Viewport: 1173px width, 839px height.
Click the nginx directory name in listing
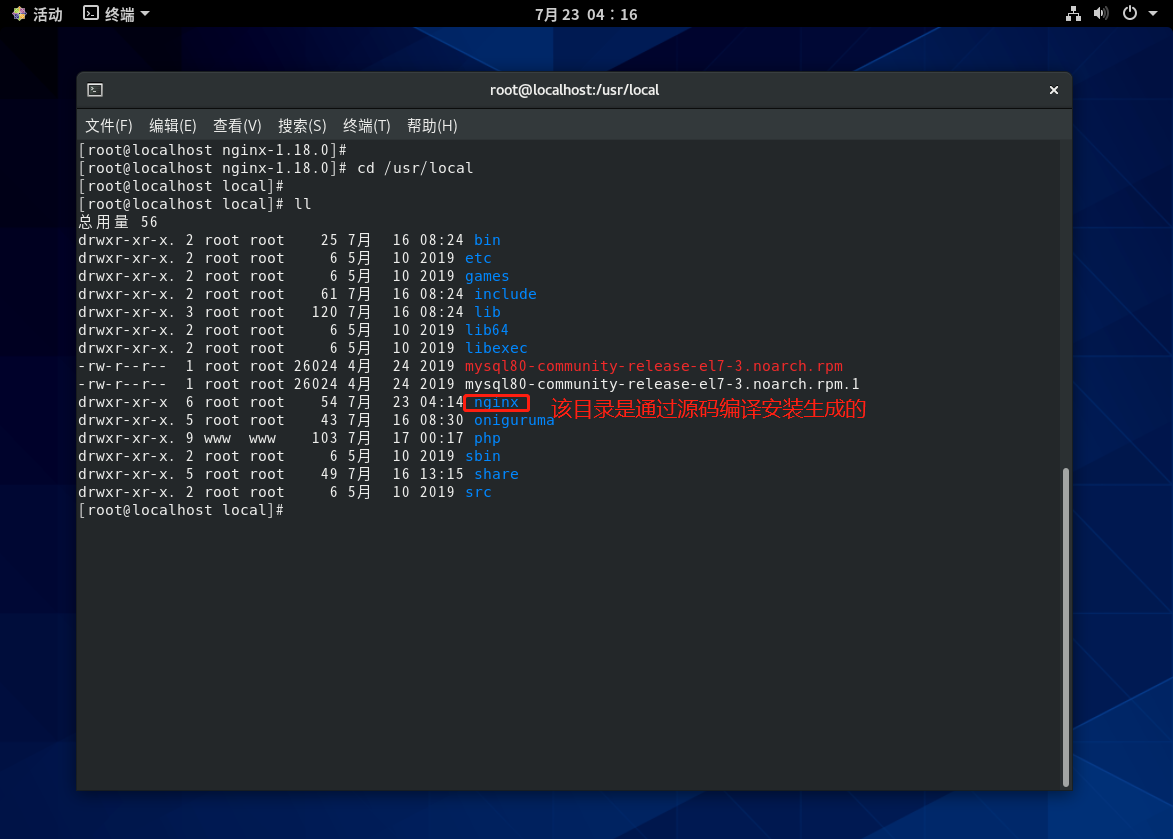pos(496,402)
